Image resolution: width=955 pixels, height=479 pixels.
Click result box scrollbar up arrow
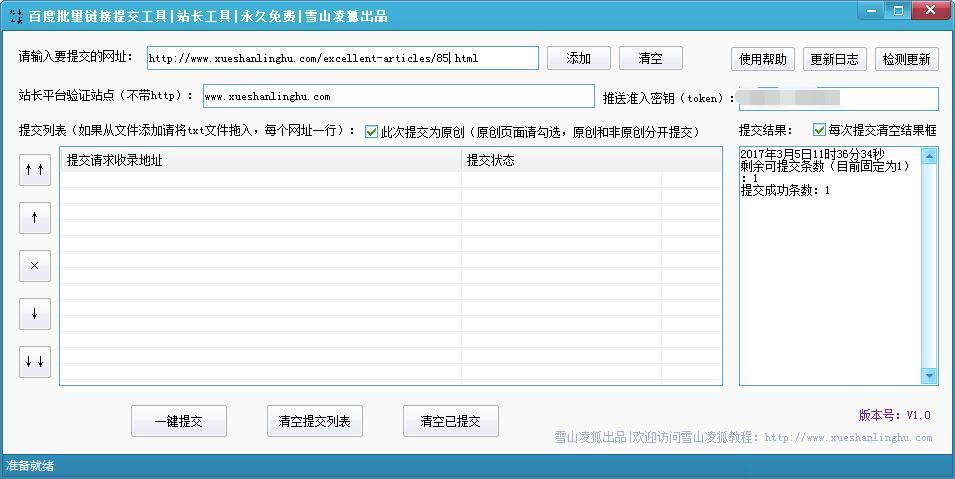pyautogui.click(x=929, y=157)
